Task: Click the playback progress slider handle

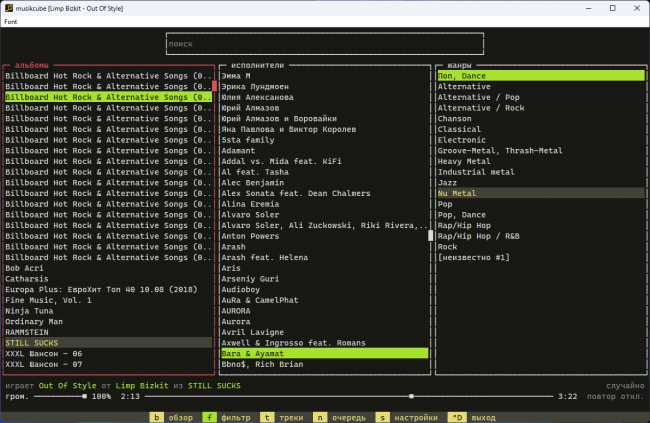Action: (411, 396)
